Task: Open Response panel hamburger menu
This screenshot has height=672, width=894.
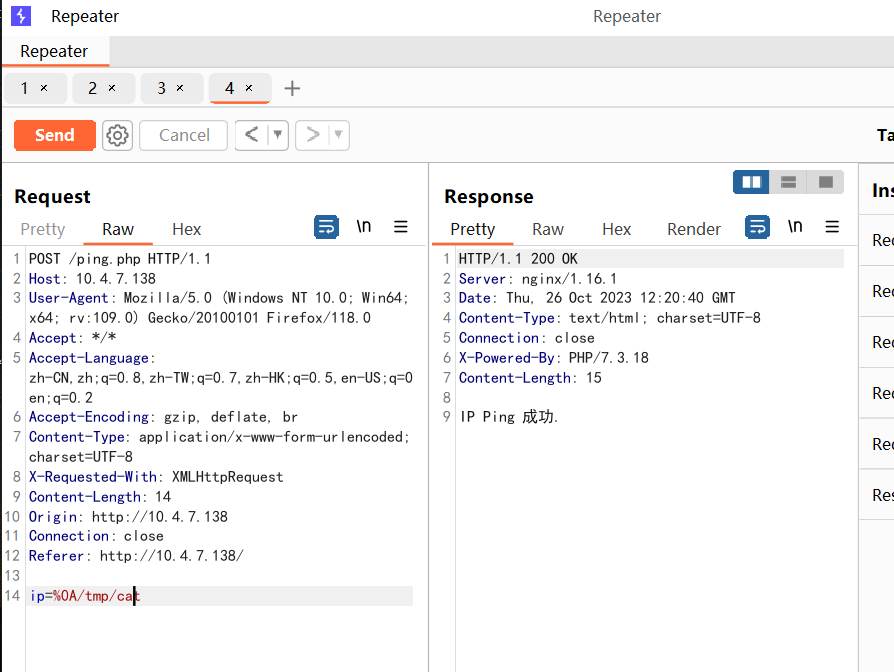Action: [x=832, y=227]
